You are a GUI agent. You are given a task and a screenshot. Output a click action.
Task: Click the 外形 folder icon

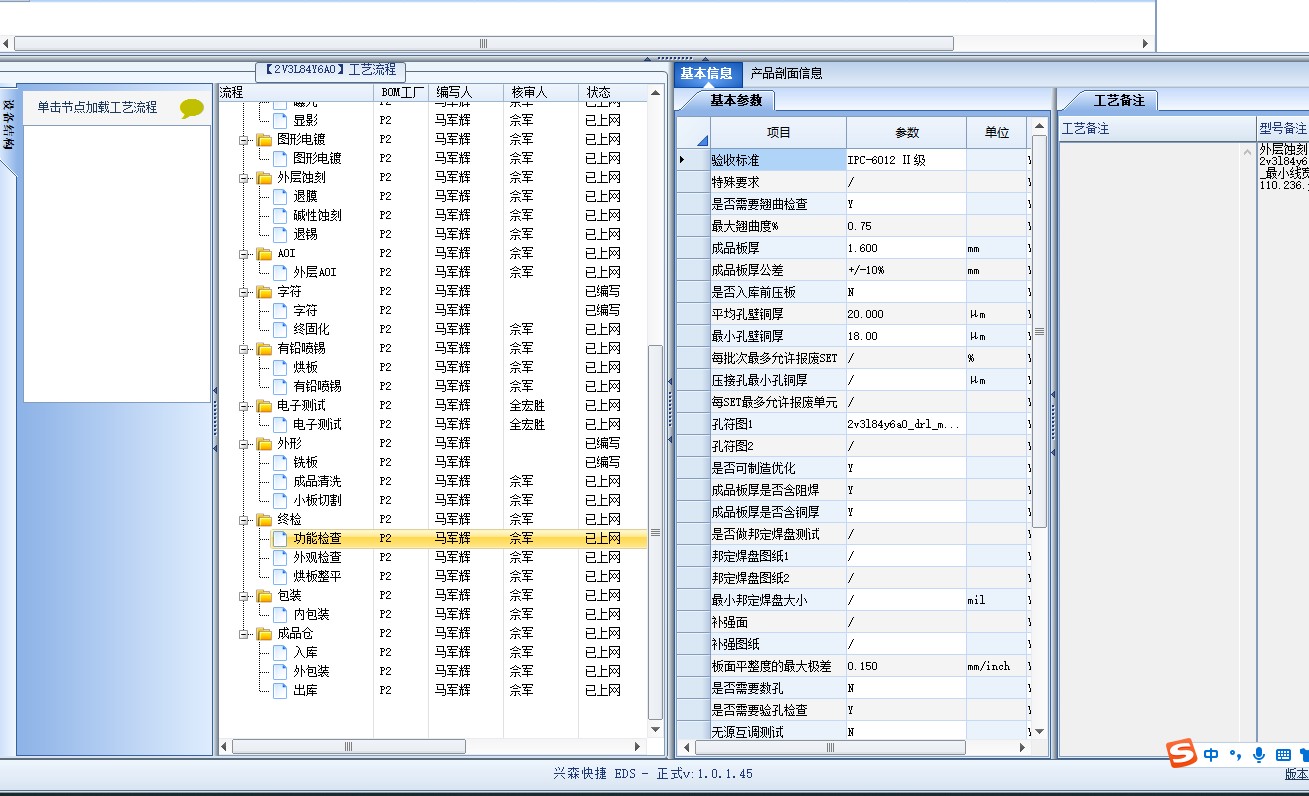pos(264,443)
